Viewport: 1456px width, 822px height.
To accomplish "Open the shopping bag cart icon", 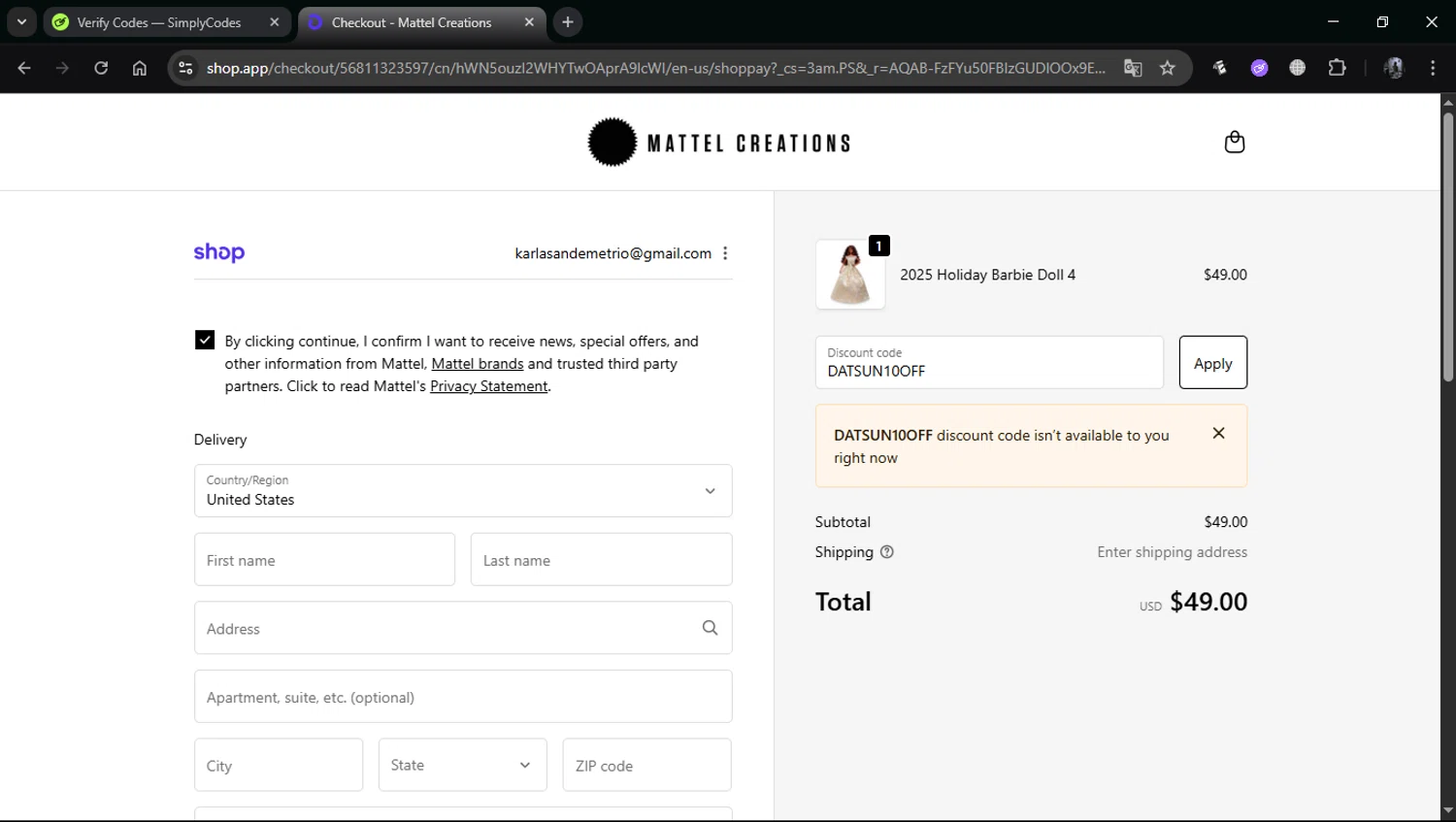I will click(1234, 143).
